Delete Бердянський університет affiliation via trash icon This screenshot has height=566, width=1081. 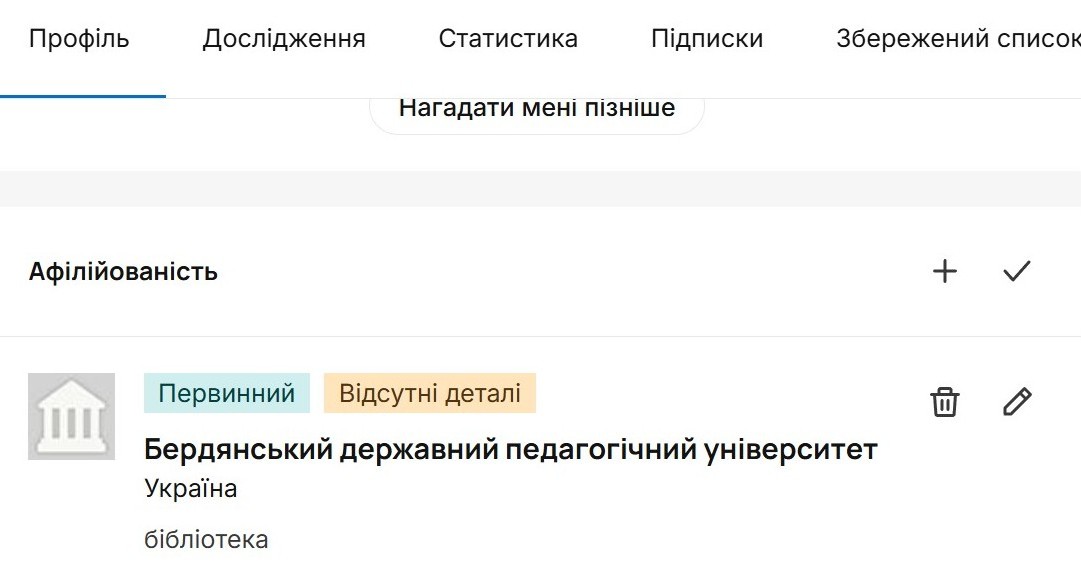944,402
